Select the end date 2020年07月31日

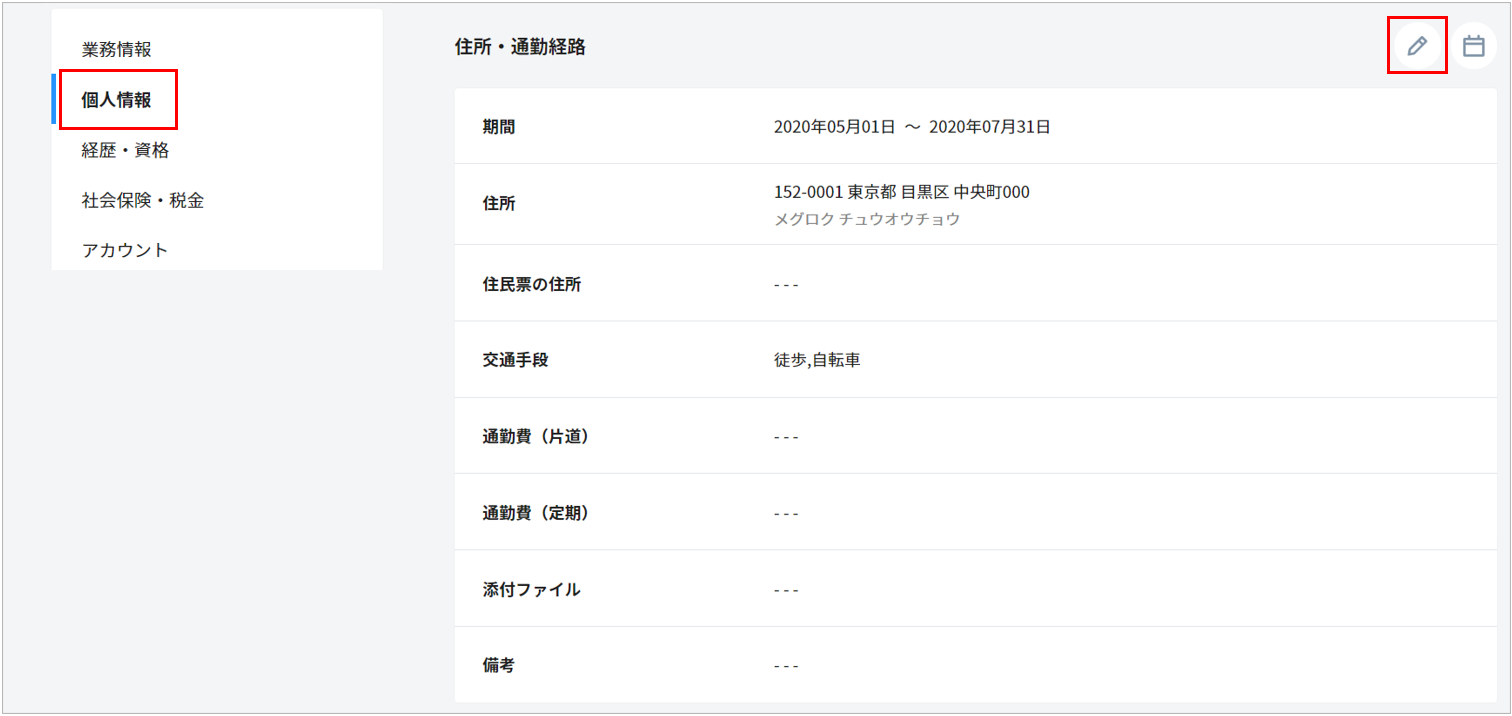click(x=990, y=127)
